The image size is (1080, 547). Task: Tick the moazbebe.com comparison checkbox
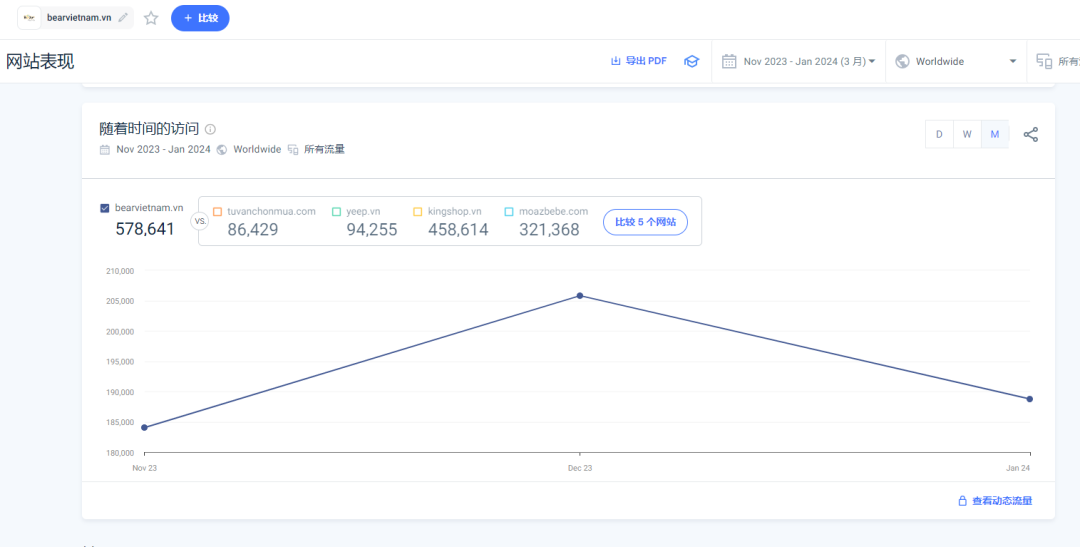click(509, 212)
